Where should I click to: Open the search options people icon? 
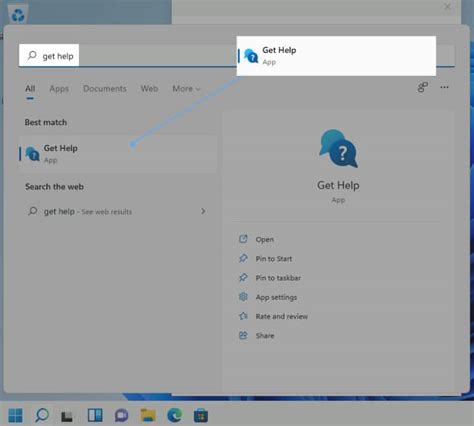[x=423, y=87]
